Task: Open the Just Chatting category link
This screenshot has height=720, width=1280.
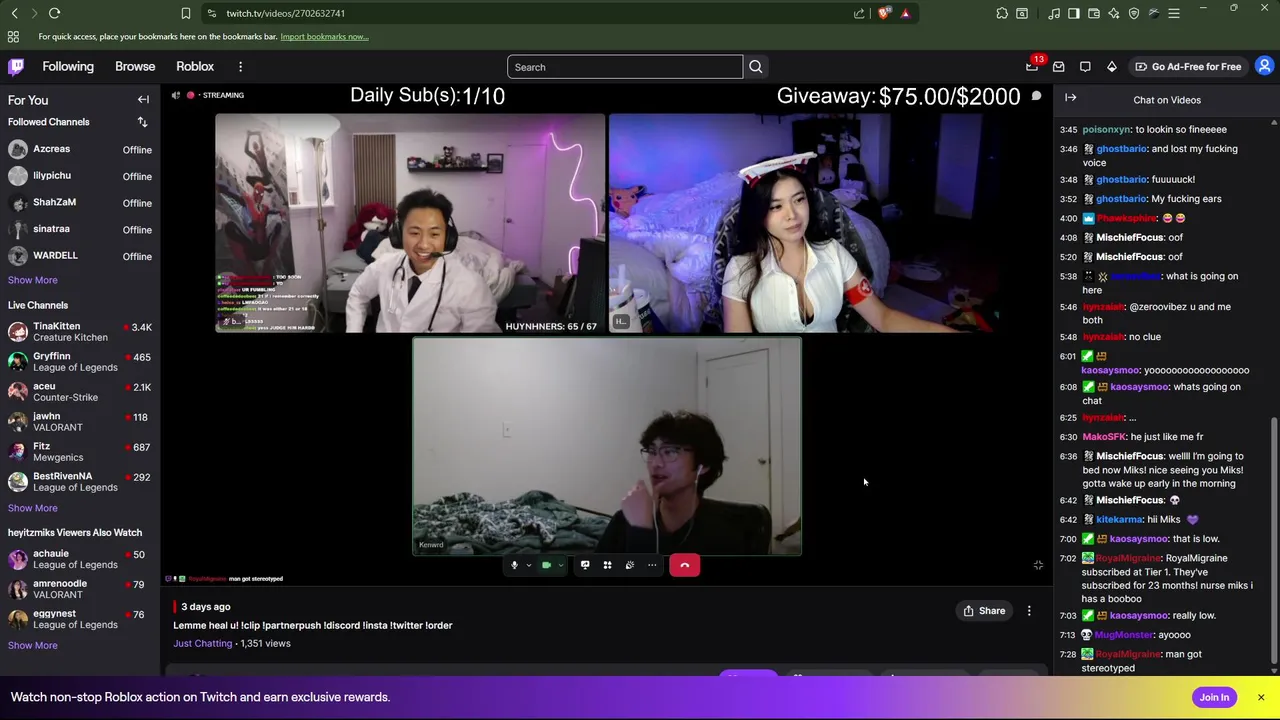Action: point(202,643)
